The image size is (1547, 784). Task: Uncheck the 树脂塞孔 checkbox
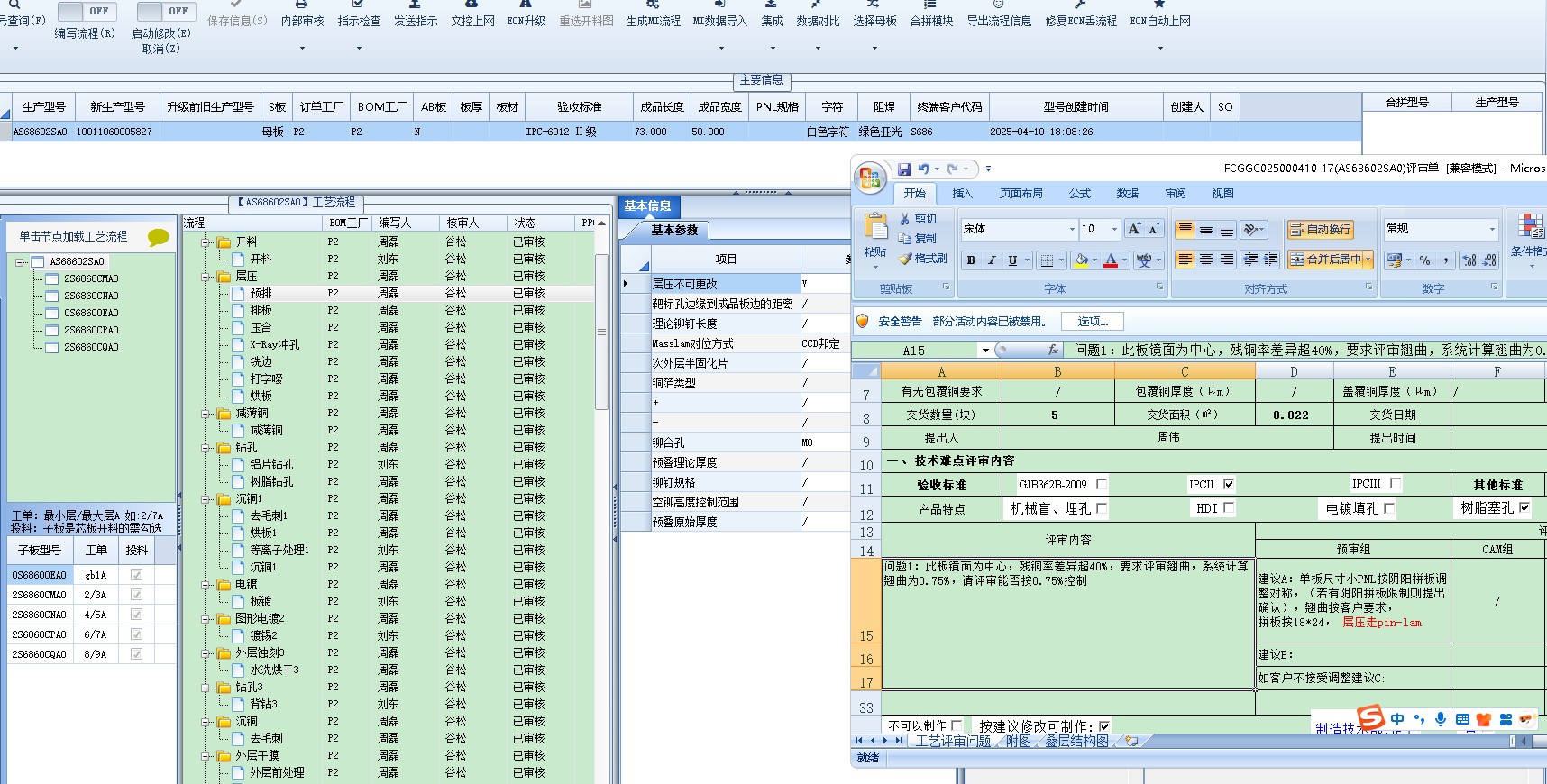(1524, 507)
